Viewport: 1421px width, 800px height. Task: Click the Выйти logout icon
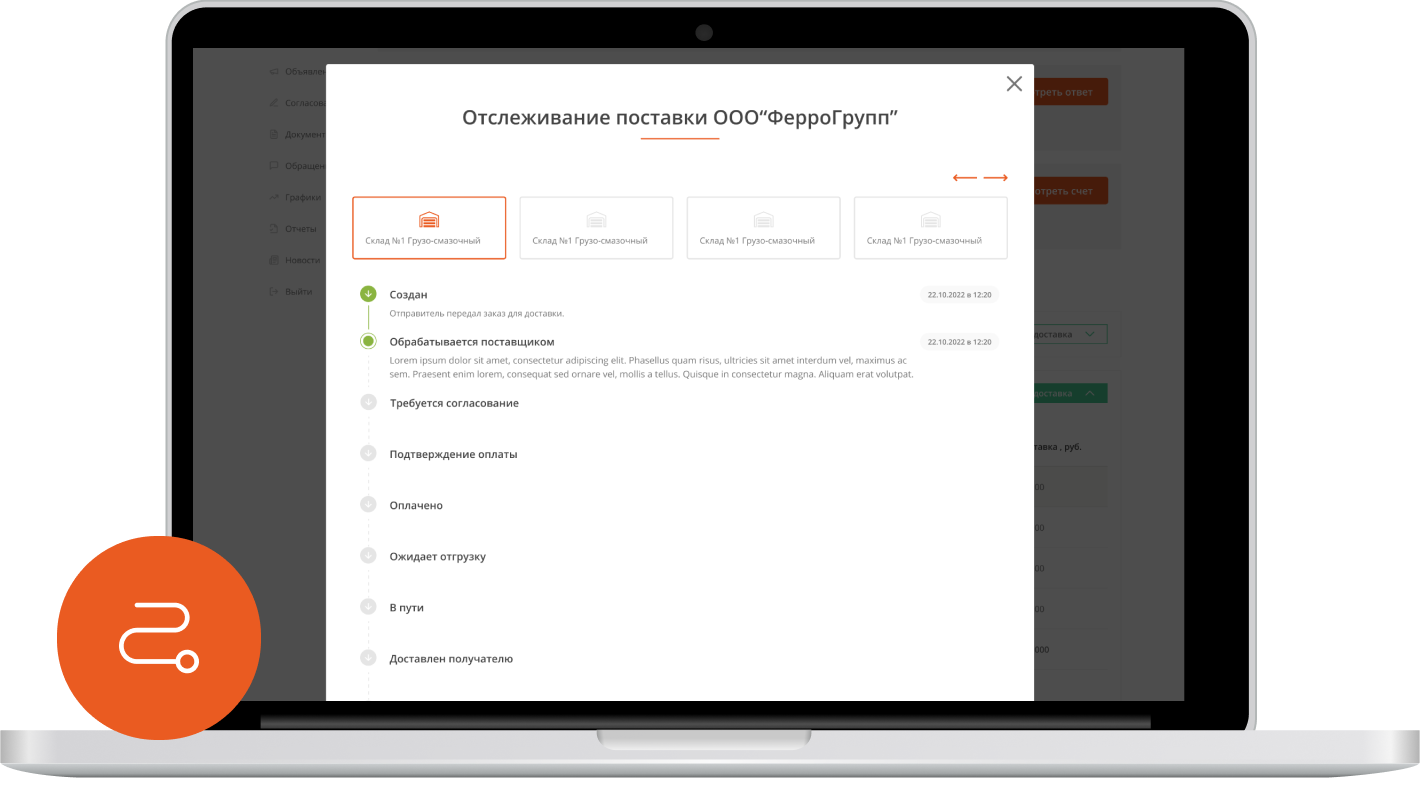(x=272, y=290)
